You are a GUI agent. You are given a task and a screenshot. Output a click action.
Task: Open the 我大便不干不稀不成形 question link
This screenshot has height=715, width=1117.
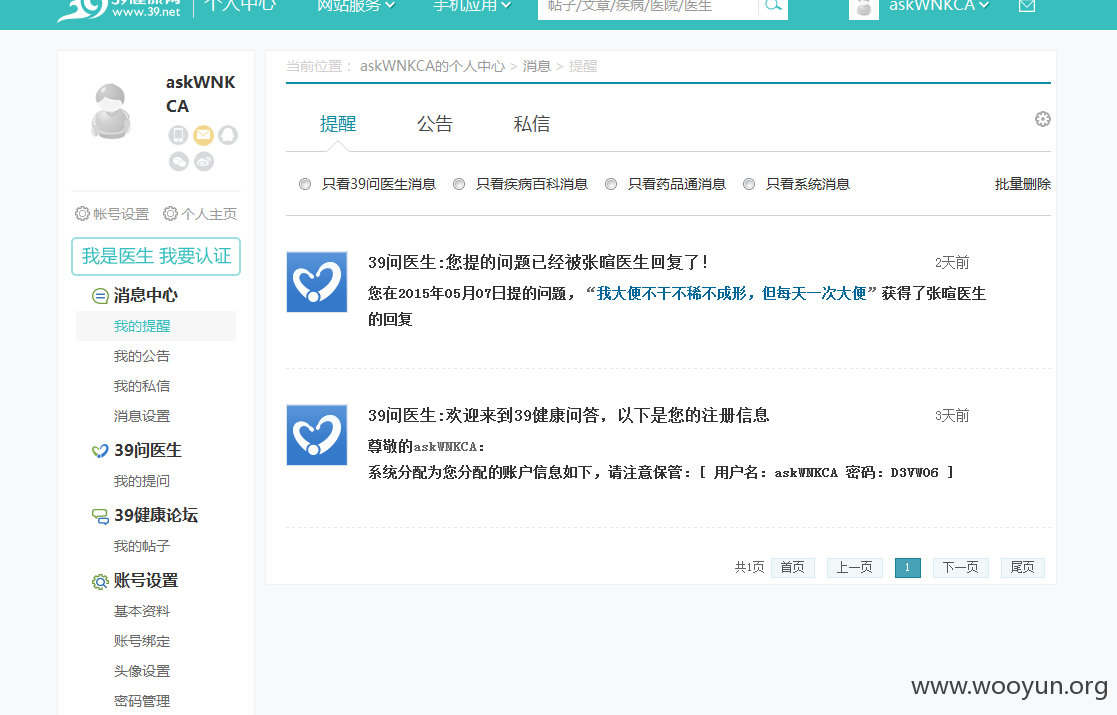click(732, 293)
